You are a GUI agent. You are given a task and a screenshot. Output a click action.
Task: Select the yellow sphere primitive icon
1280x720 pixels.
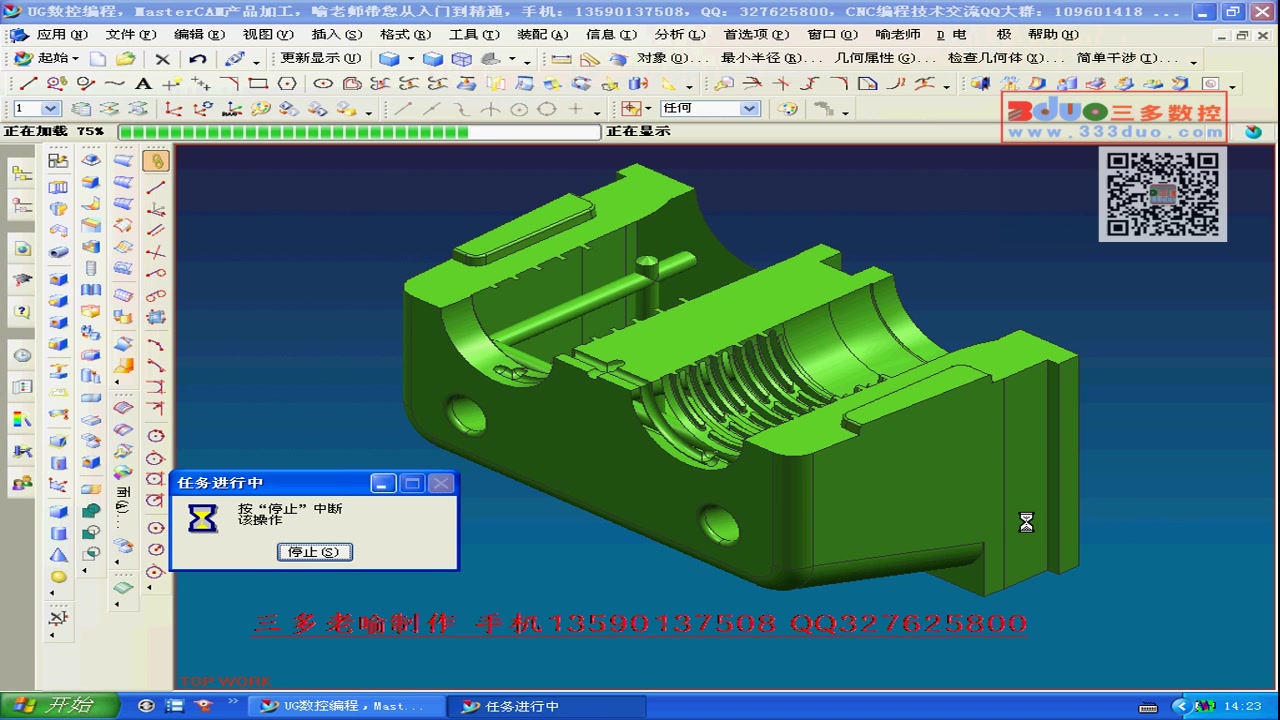59,577
